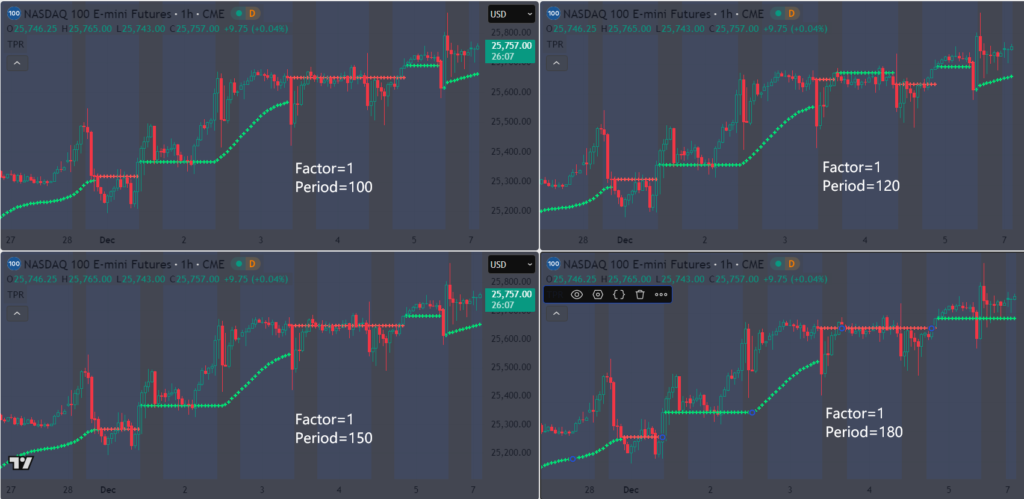1024x499 pixels.
Task: Remove TPR indicator using the trash icon
Action: tap(640, 295)
